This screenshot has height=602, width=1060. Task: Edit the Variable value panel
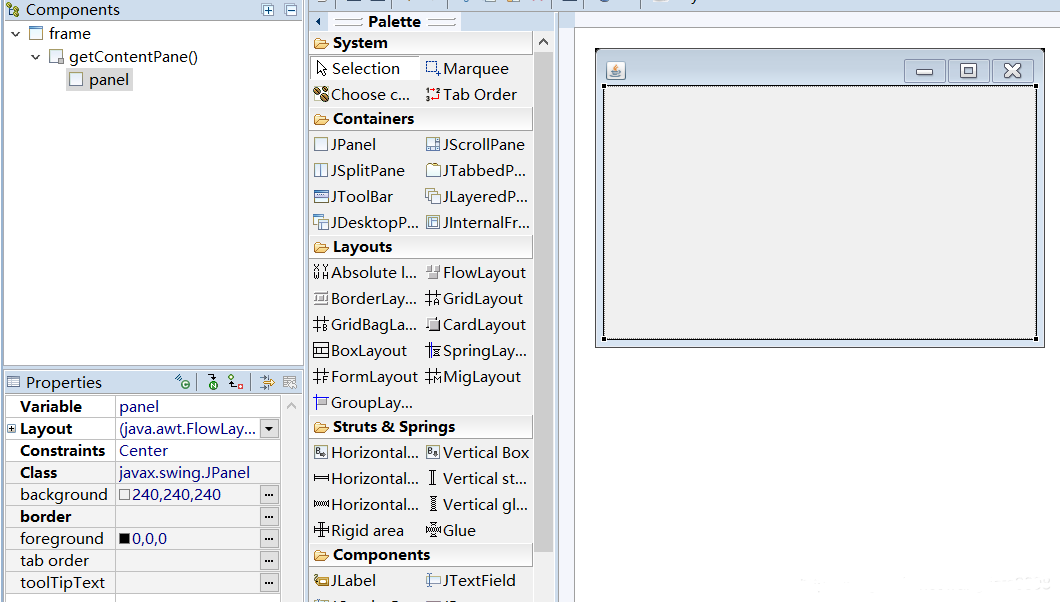click(197, 407)
